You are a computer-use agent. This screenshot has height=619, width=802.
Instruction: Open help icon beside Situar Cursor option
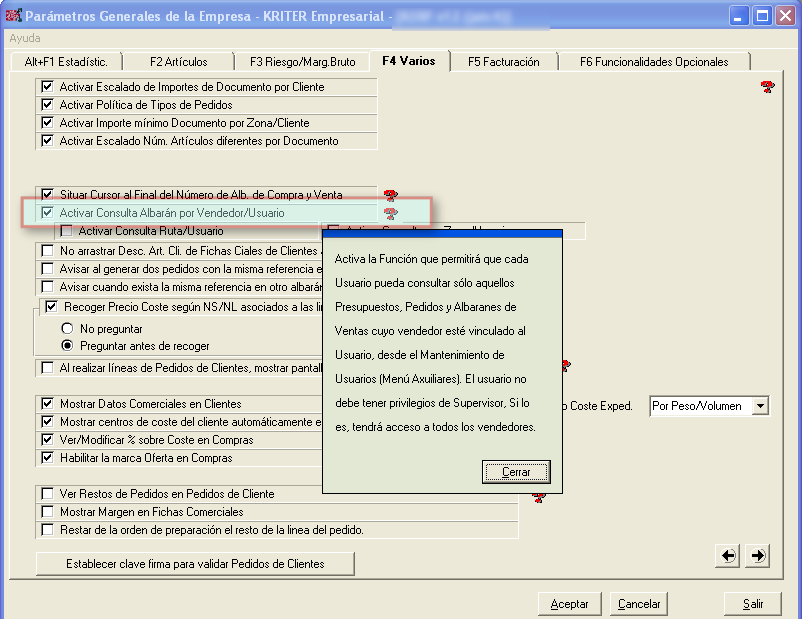point(390,195)
